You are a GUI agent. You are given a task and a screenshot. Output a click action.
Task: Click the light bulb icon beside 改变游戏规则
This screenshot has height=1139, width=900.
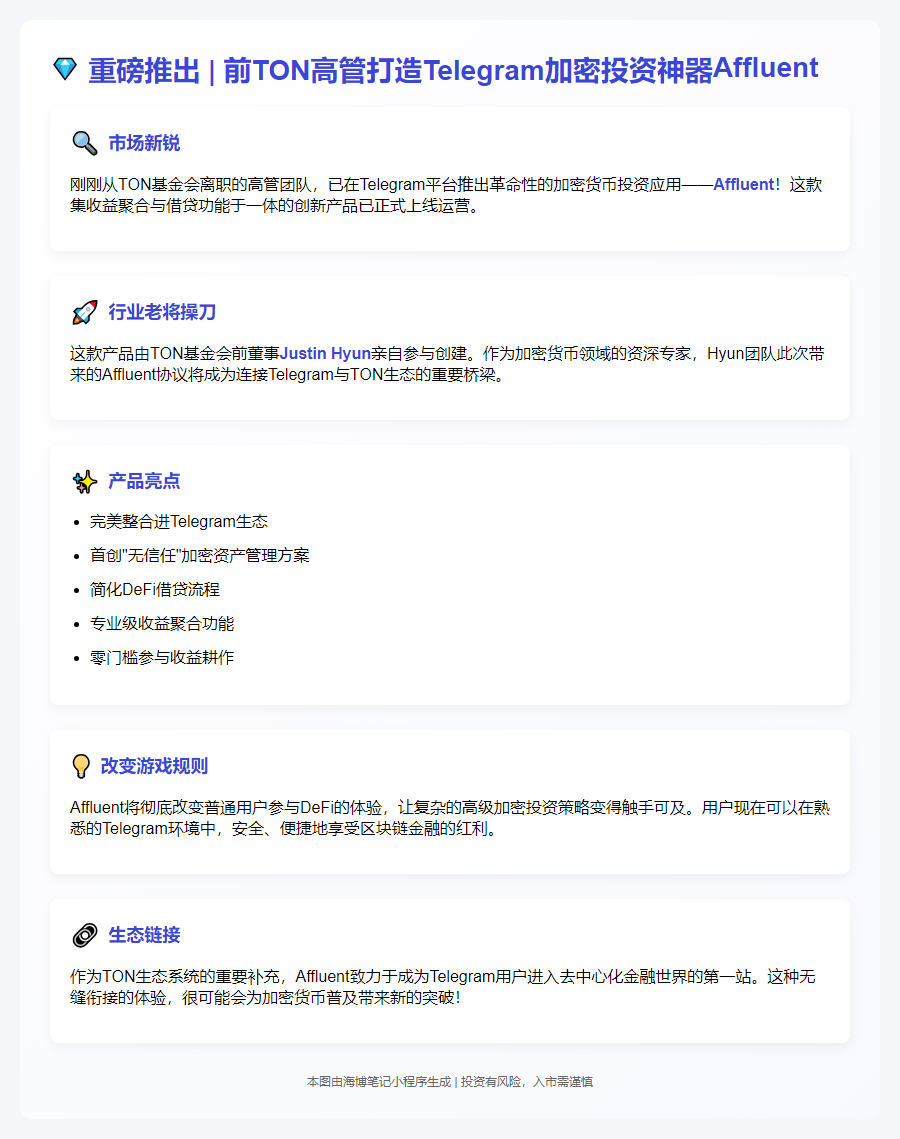click(x=81, y=766)
